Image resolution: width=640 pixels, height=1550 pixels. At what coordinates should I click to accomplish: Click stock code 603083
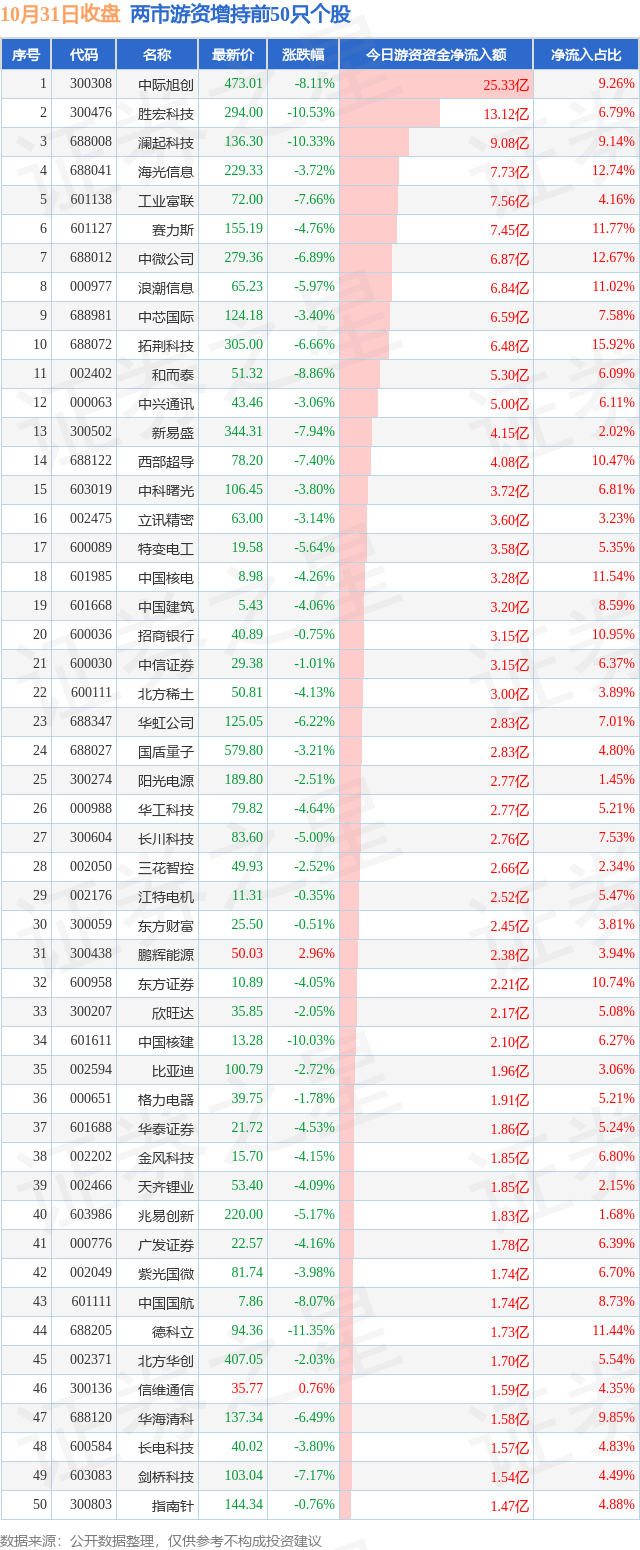[91, 1477]
